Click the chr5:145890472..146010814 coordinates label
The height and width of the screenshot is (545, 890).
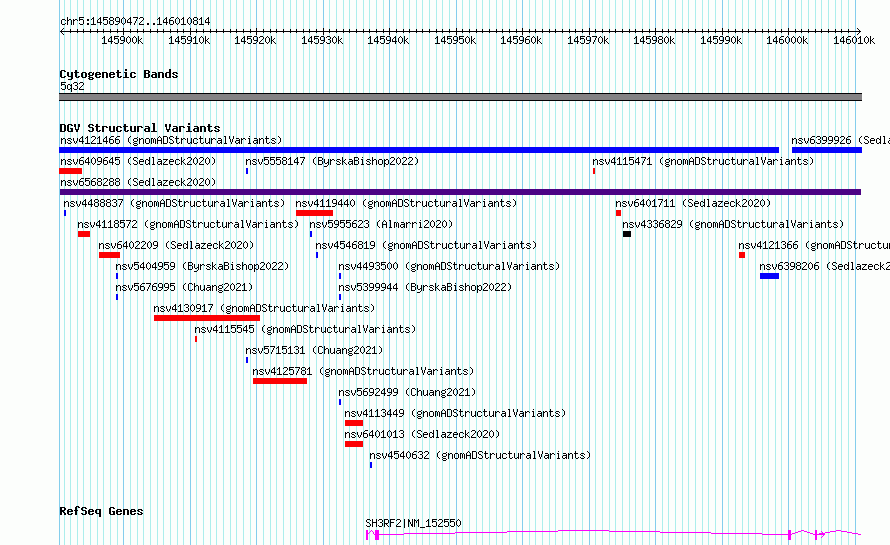coord(135,22)
